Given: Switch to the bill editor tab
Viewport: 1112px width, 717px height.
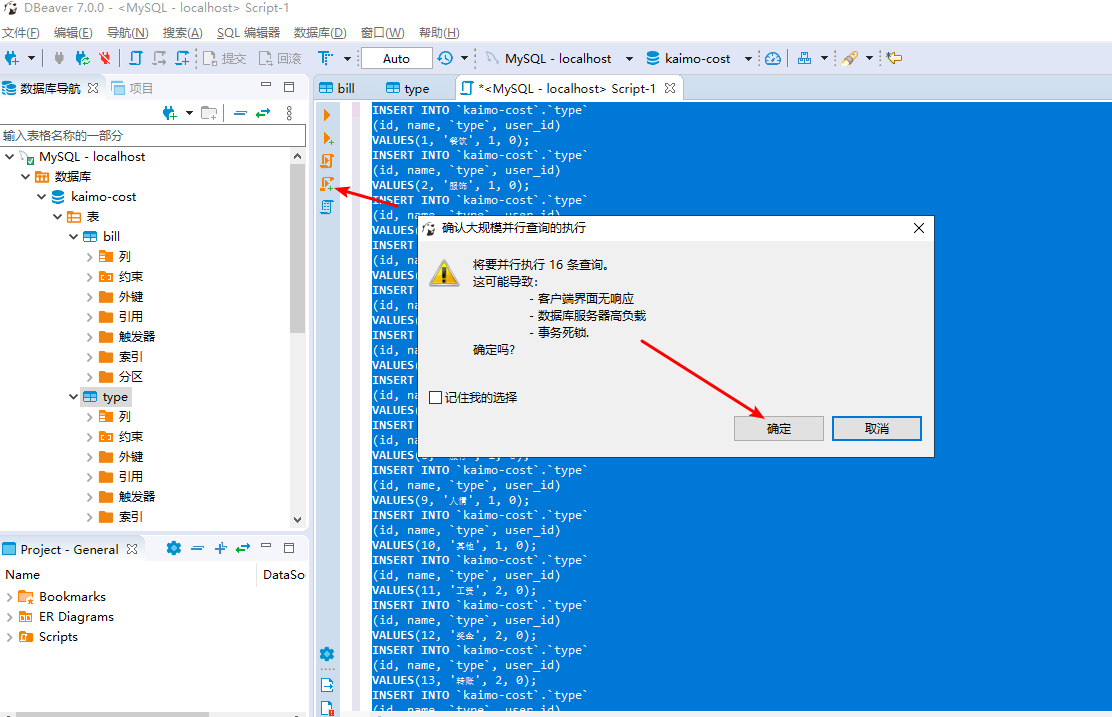Looking at the screenshot, I should click(338, 88).
